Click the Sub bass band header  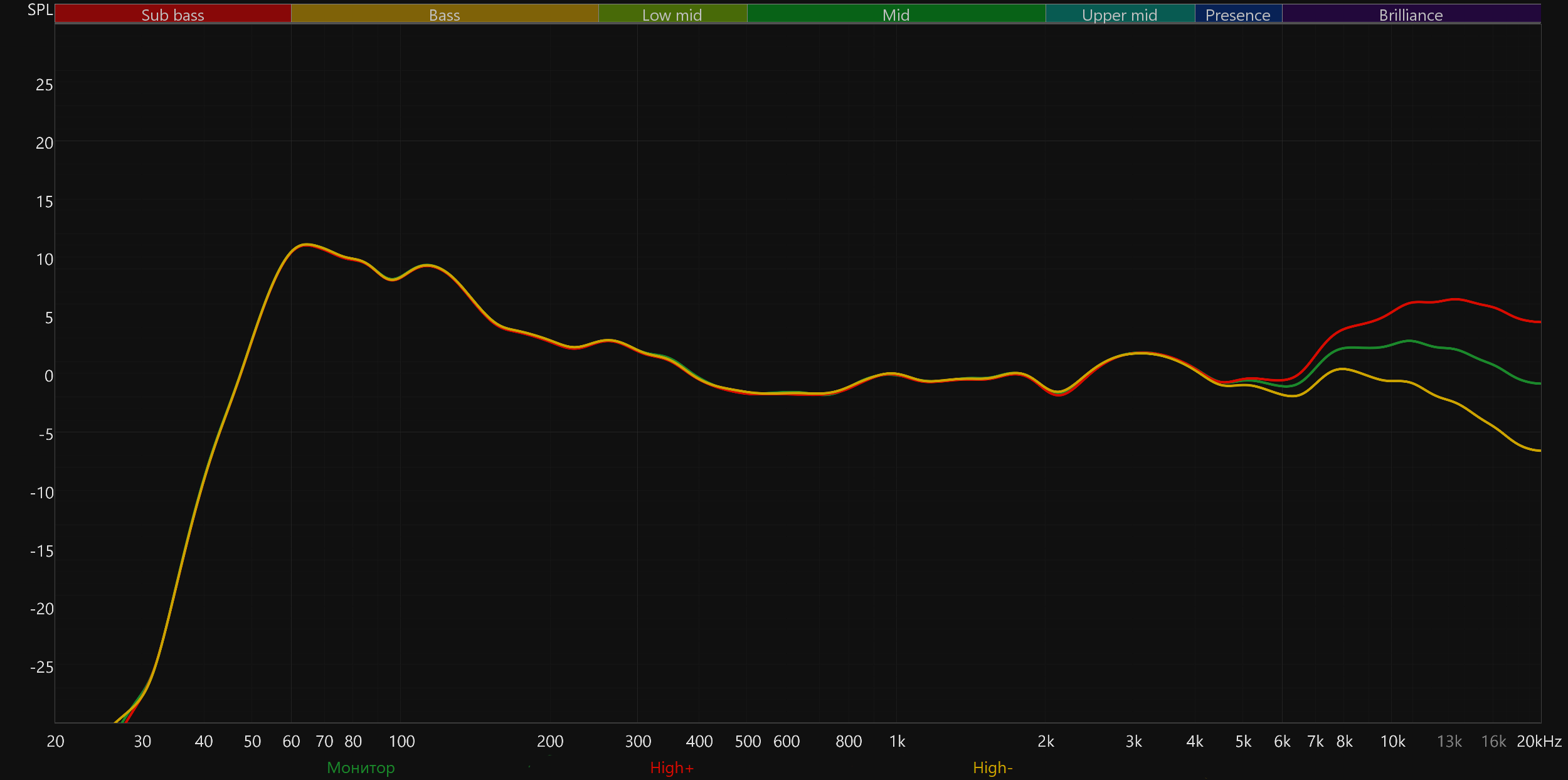(x=172, y=14)
